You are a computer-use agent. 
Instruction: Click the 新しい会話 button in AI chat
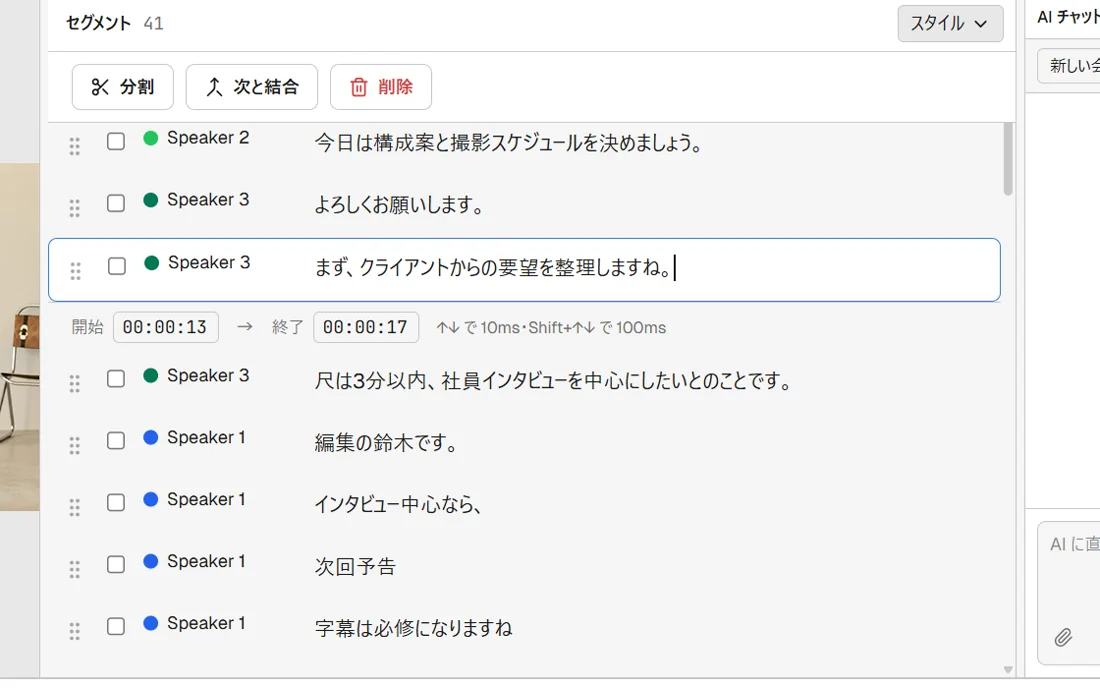(x=1069, y=66)
